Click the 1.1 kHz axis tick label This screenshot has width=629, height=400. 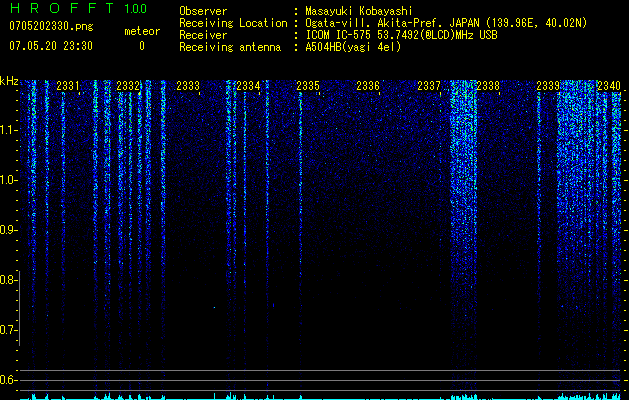click(x=8, y=130)
